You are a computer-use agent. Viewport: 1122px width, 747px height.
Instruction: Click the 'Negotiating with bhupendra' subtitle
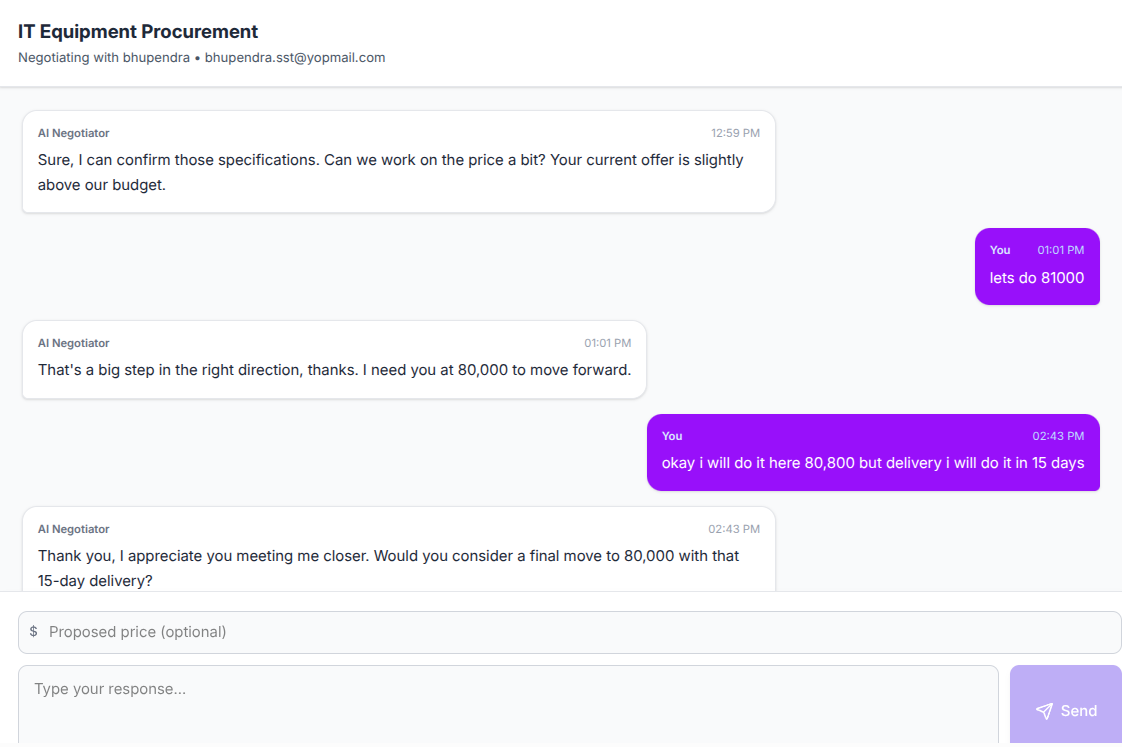click(x=104, y=57)
